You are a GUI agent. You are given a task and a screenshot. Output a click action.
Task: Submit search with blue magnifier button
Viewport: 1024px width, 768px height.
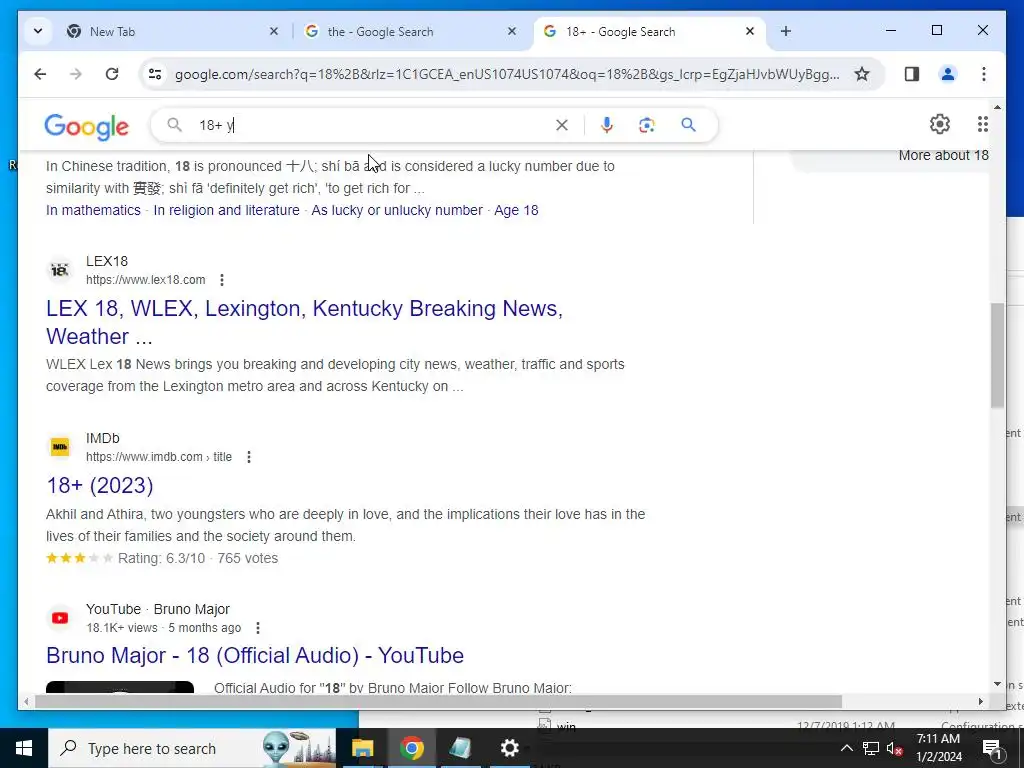coord(688,125)
